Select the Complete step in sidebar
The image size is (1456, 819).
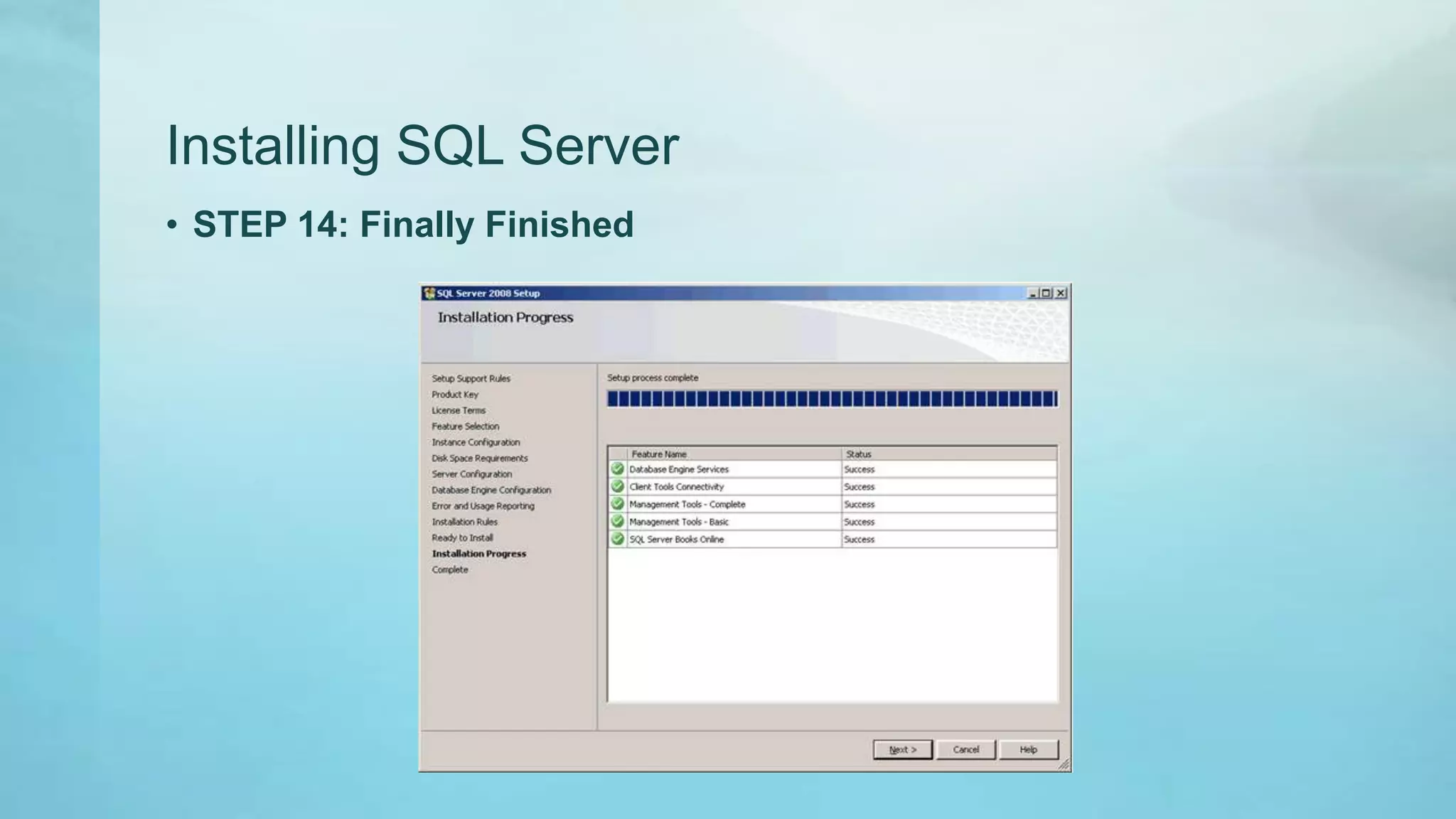tap(450, 569)
